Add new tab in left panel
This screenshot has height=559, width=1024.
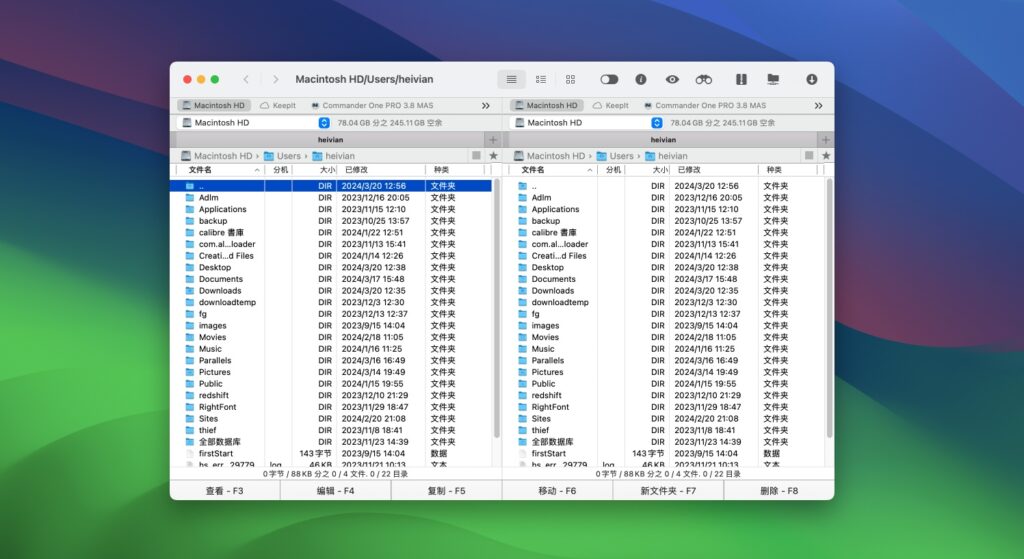coord(493,140)
